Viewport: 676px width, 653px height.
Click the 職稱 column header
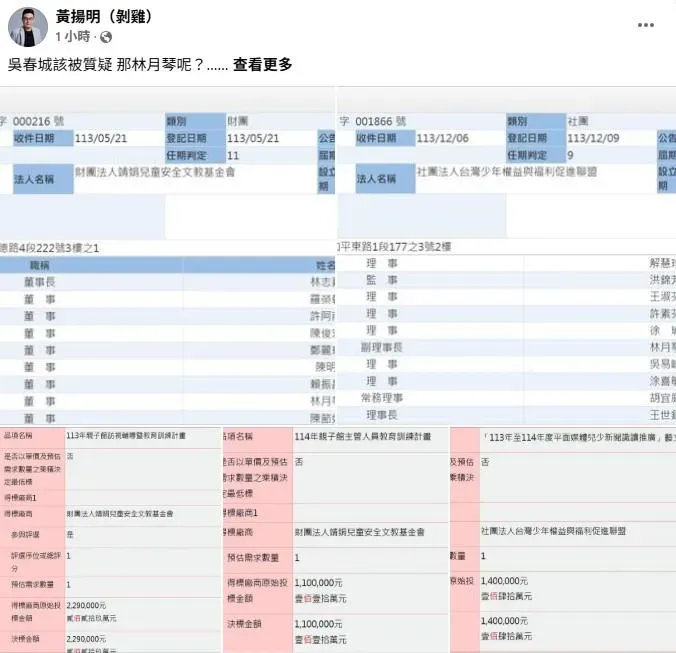point(39,266)
